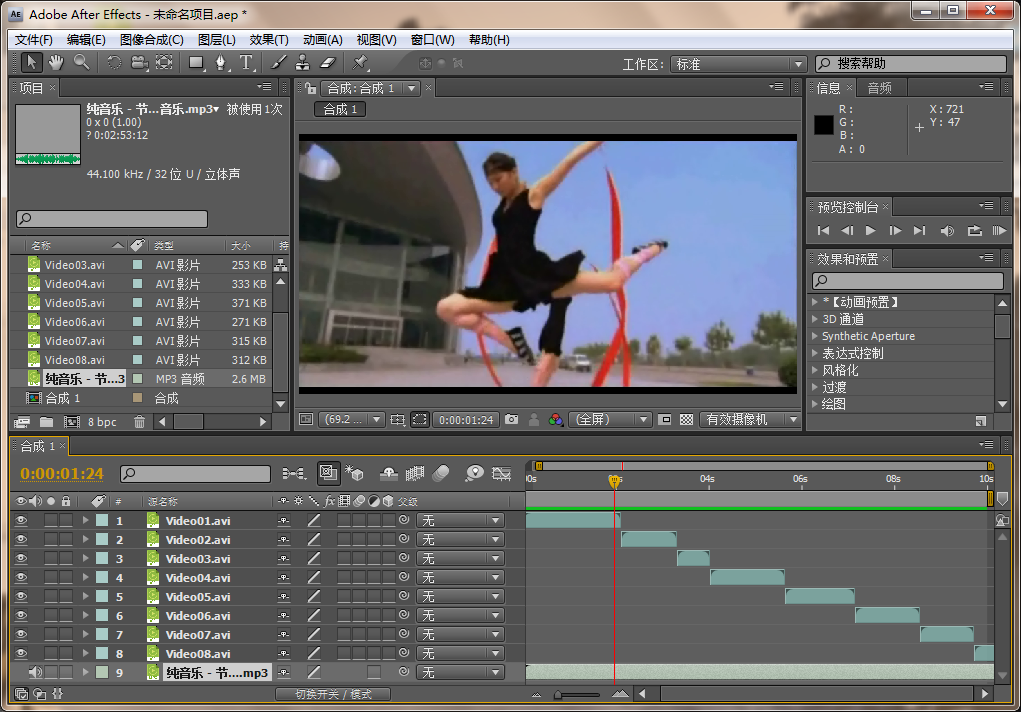1021x712 pixels.
Task: Select the Hand tool in toolbar
Action: pos(56,63)
